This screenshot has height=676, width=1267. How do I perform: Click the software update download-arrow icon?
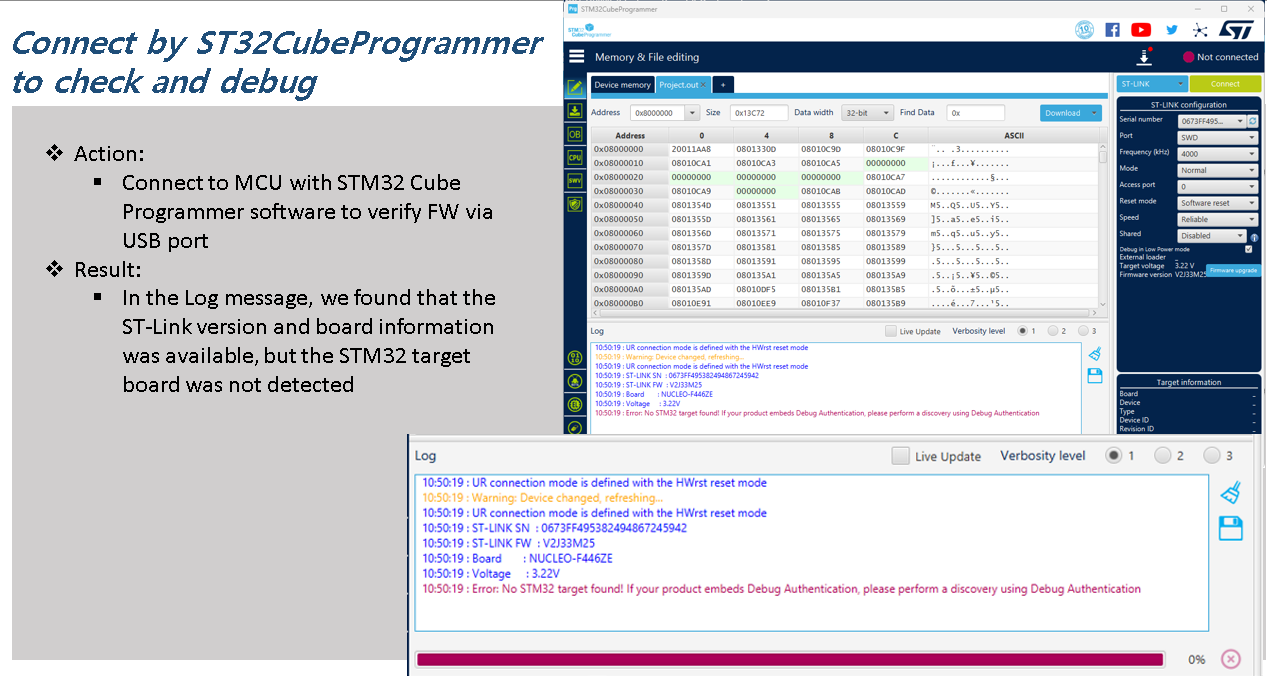pyautogui.click(x=1145, y=57)
